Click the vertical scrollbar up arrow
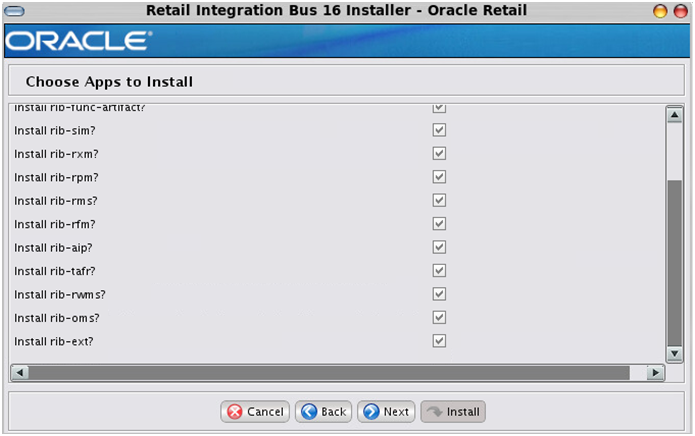The image size is (695, 436). 675,116
